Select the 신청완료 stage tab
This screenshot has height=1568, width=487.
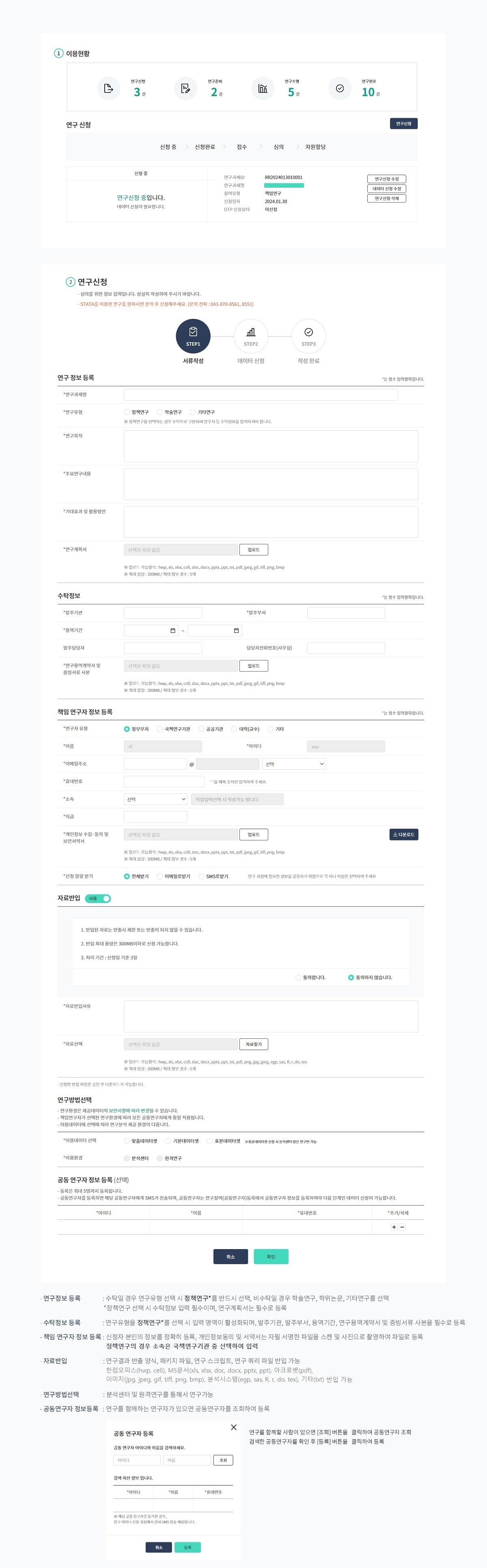[205, 147]
